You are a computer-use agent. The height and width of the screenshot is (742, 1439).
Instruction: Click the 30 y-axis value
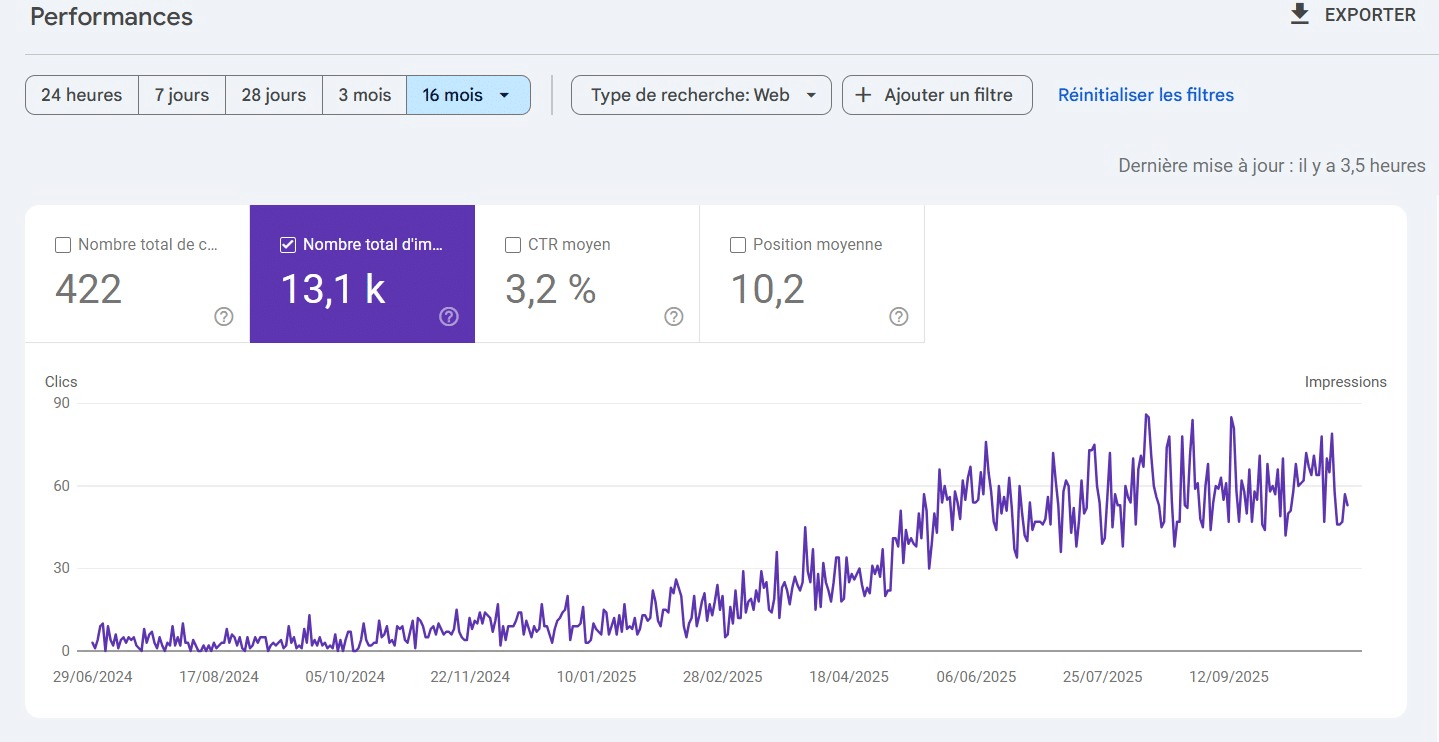point(61,568)
